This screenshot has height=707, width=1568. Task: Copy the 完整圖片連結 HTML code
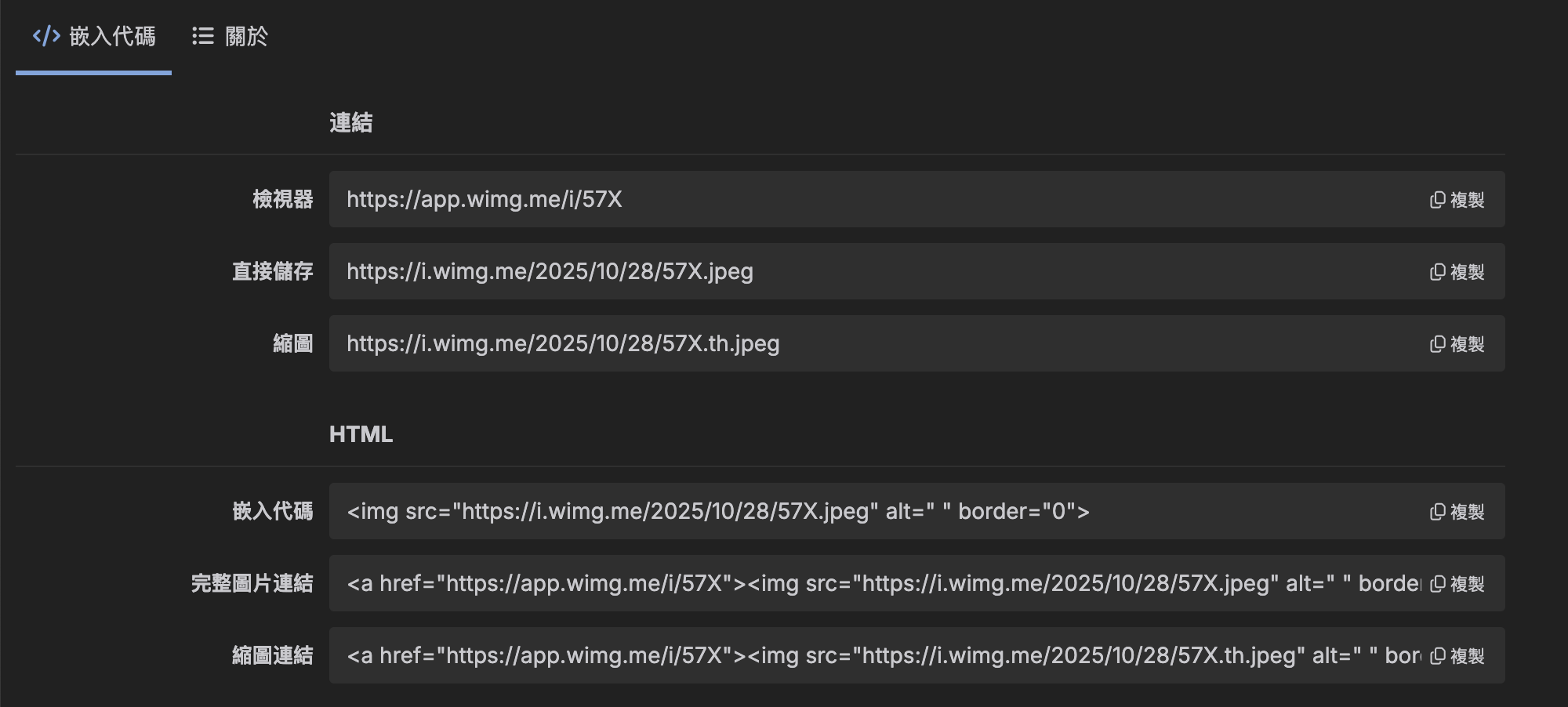point(1457,584)
